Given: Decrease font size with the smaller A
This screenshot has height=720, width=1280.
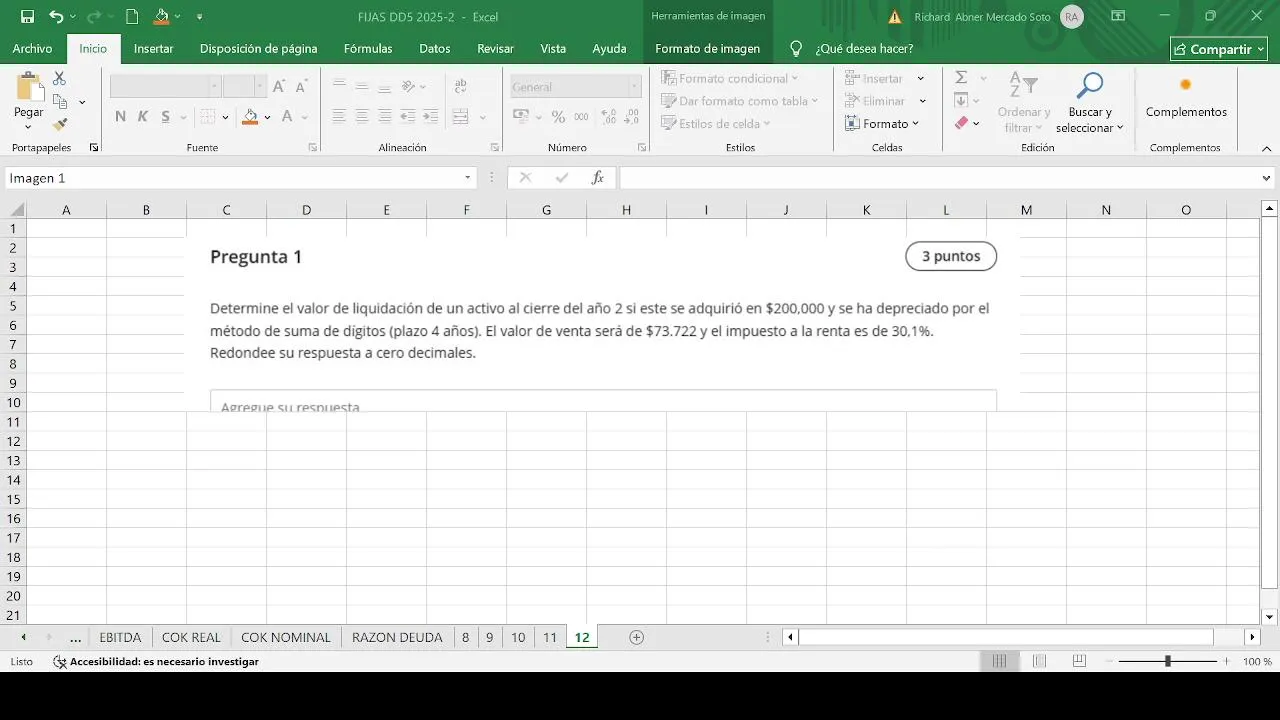Looking at the screenshot, I should point(300,87).
